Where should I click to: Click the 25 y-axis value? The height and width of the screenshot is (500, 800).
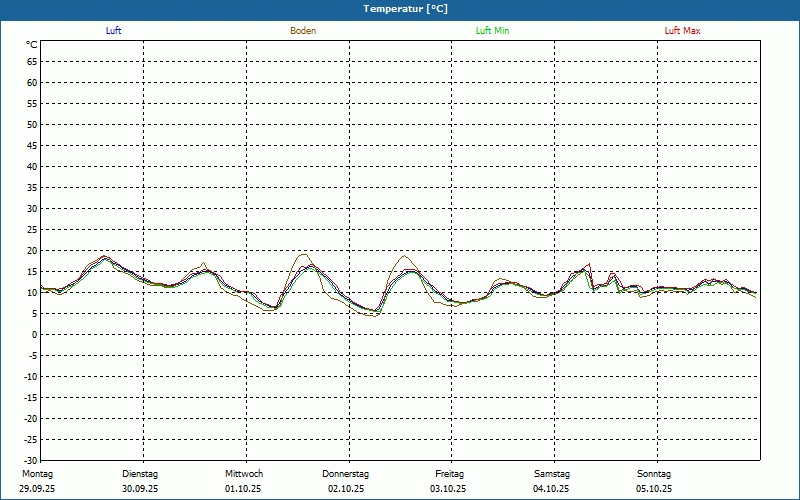pos(32,230)
